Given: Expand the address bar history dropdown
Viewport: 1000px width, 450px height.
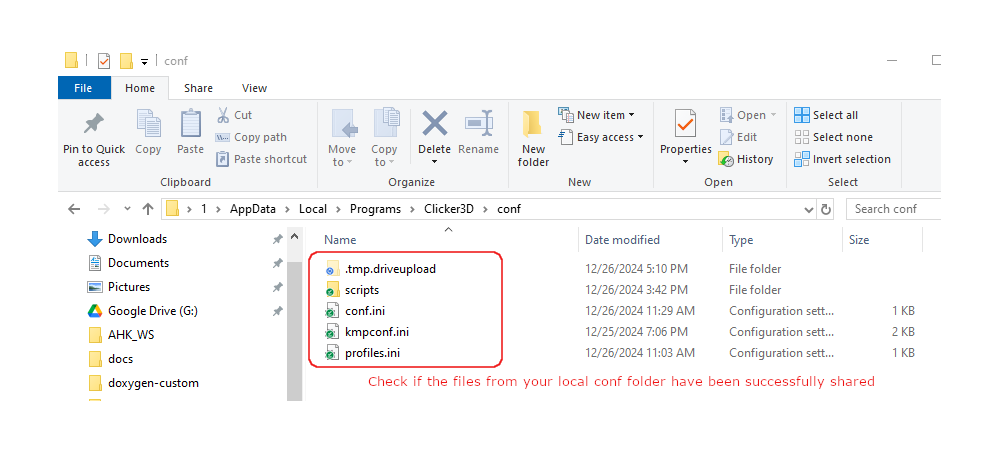Looking at the screenshot, I should pos(809,209).
